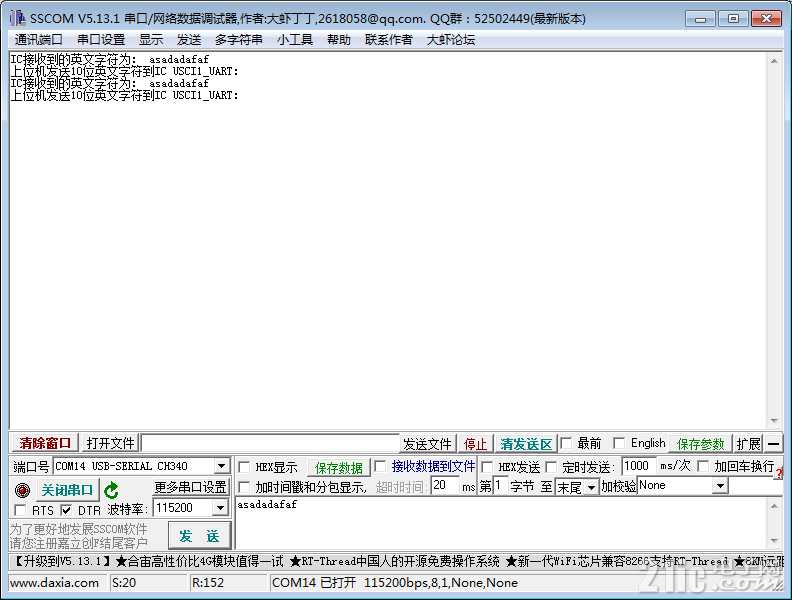Click the red port status indicator icon
The height and width of the screenshot is (600, 792).
click(x=22, y=490)
